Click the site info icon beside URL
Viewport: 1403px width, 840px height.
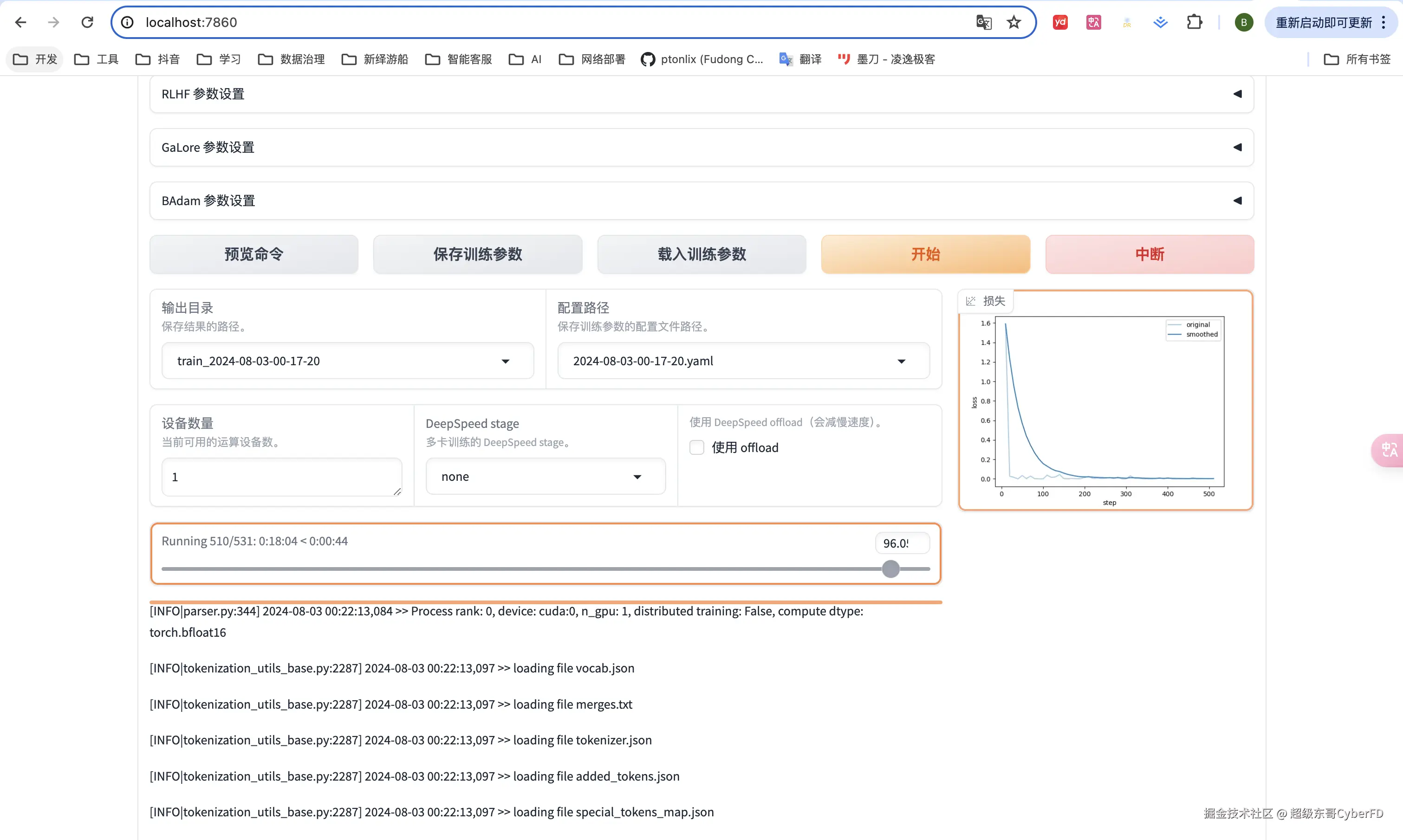[x=127, y=22]
